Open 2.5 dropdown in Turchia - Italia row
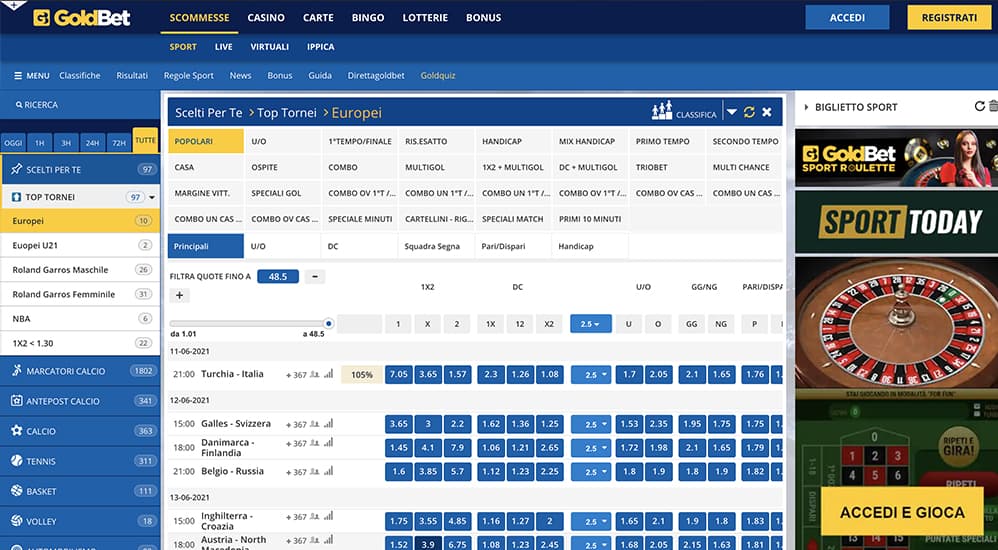The width and height of the screenshot is (998, 550). pyautogui.click(x=591, y=374)
